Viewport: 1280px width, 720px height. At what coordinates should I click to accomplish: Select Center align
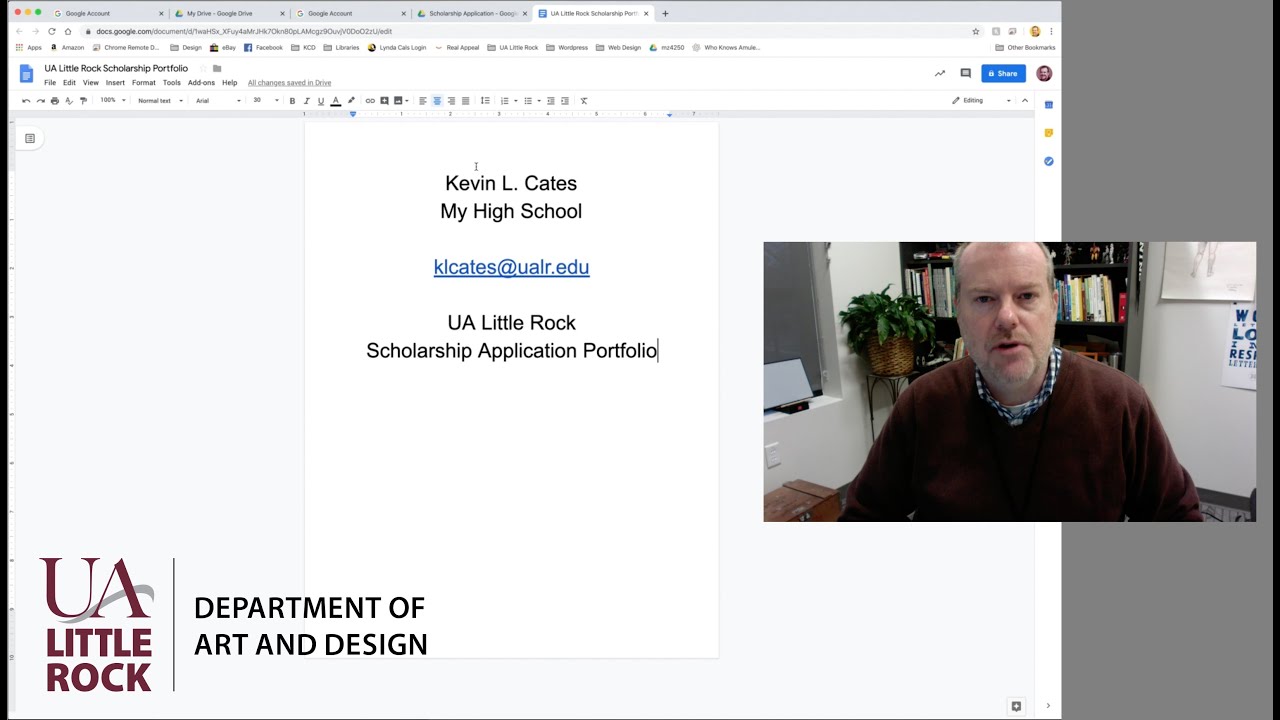437,101
